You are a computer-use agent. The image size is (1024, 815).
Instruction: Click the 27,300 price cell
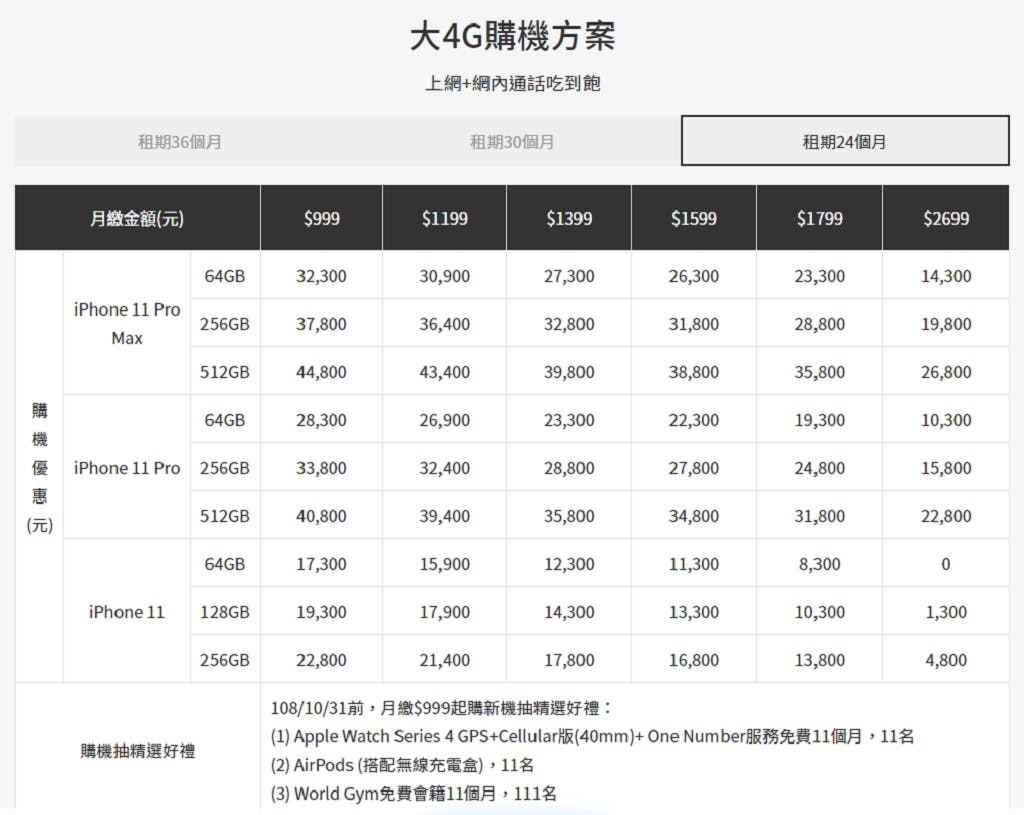point(569,276)
